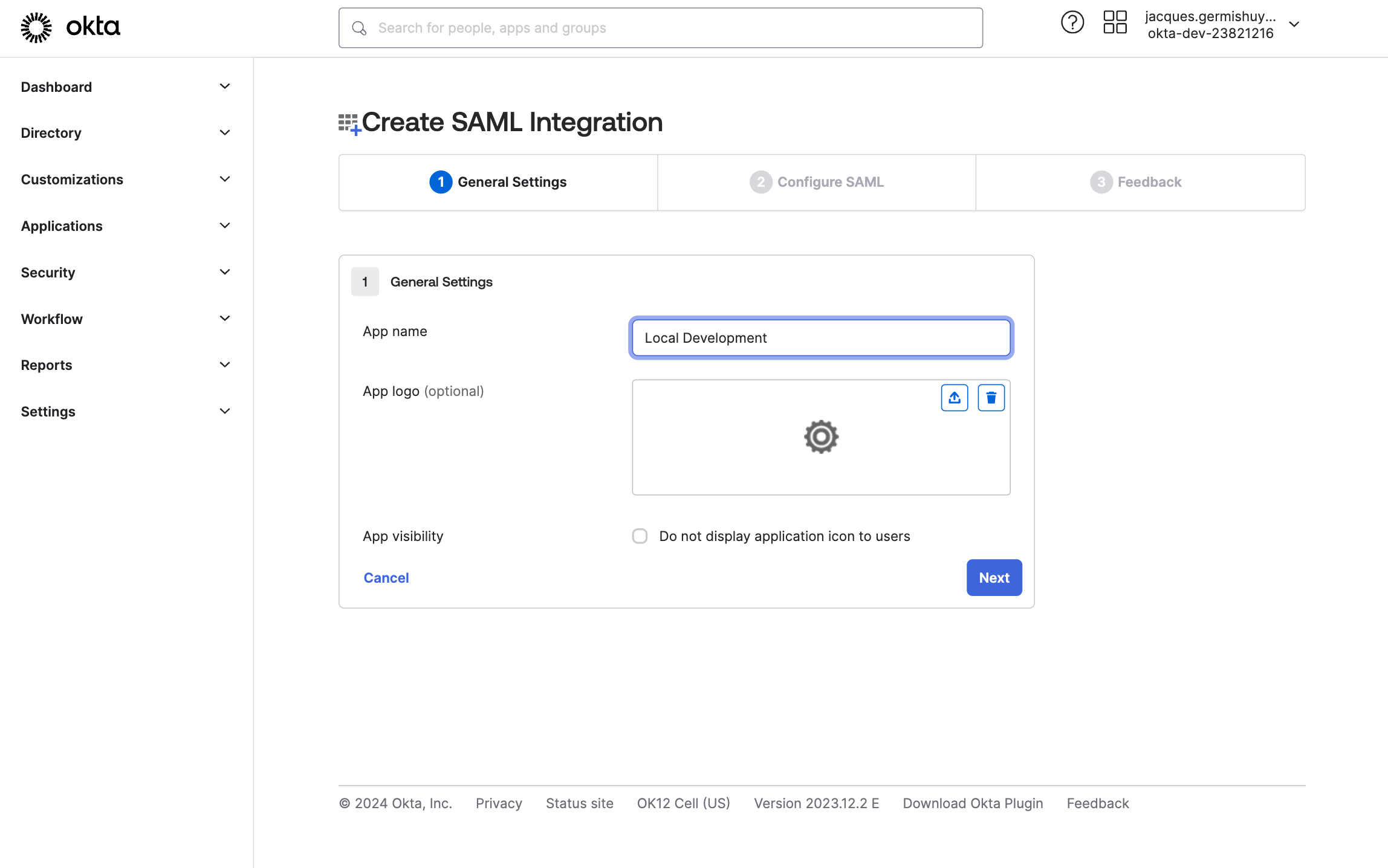Open the Download Okta Plugin link
The width and height of the screenshot is (1388, 868).
click(972, 803)
